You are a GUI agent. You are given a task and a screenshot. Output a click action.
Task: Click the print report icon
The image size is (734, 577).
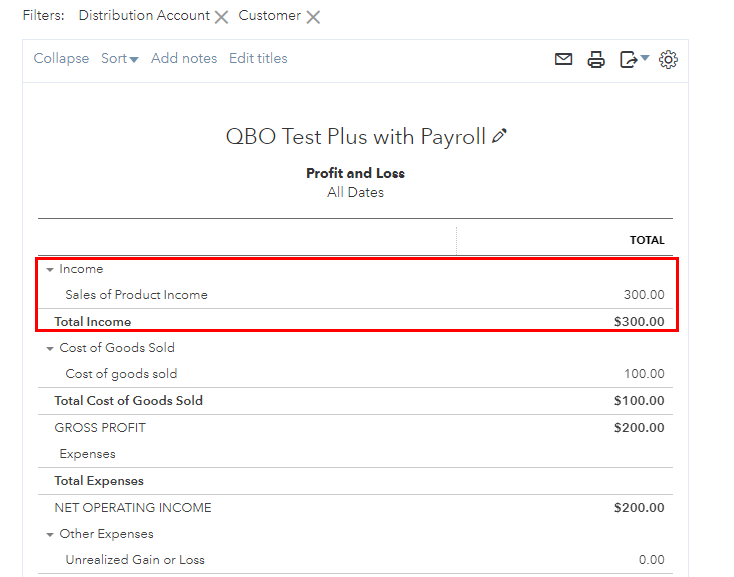click(x=596, y=60)
